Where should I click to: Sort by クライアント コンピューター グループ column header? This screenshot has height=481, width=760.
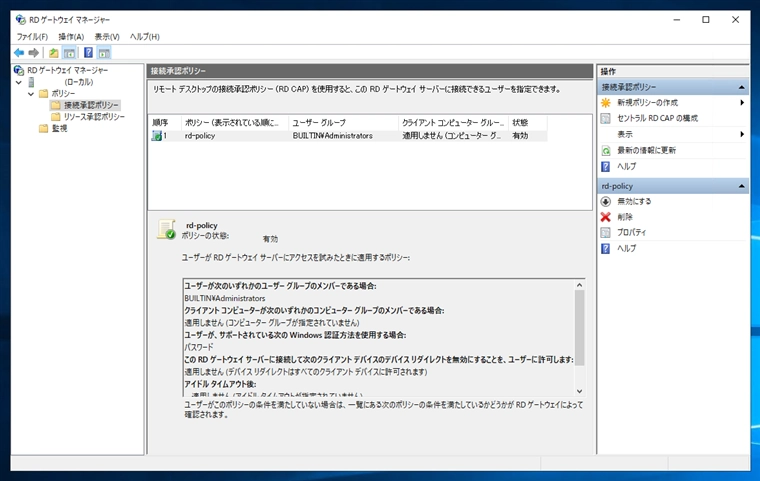[x=453, y=123]
